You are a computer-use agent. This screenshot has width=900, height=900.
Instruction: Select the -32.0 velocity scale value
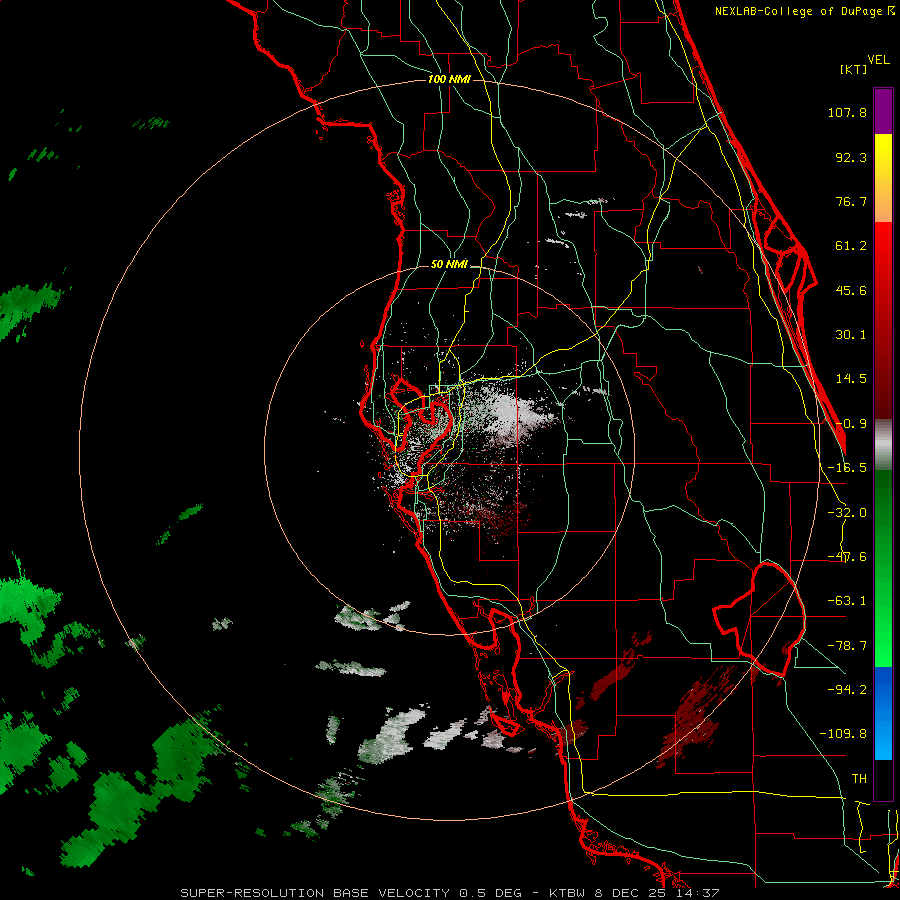[x=847, y=513]
